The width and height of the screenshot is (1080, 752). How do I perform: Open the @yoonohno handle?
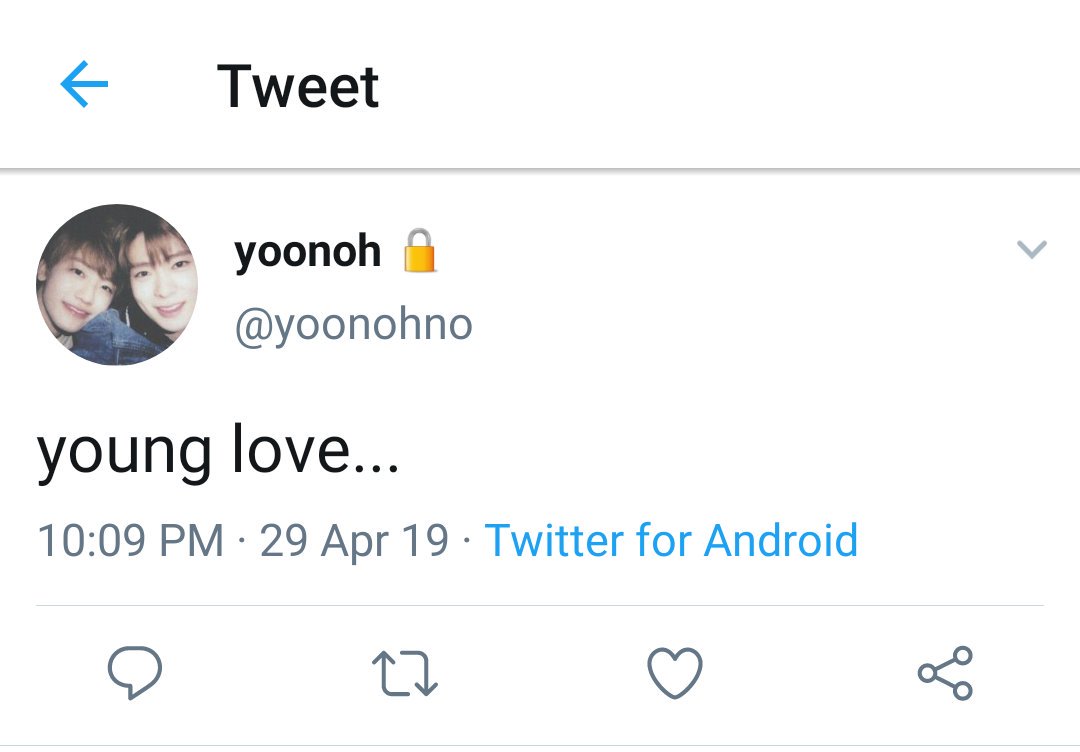click(353, 325)
